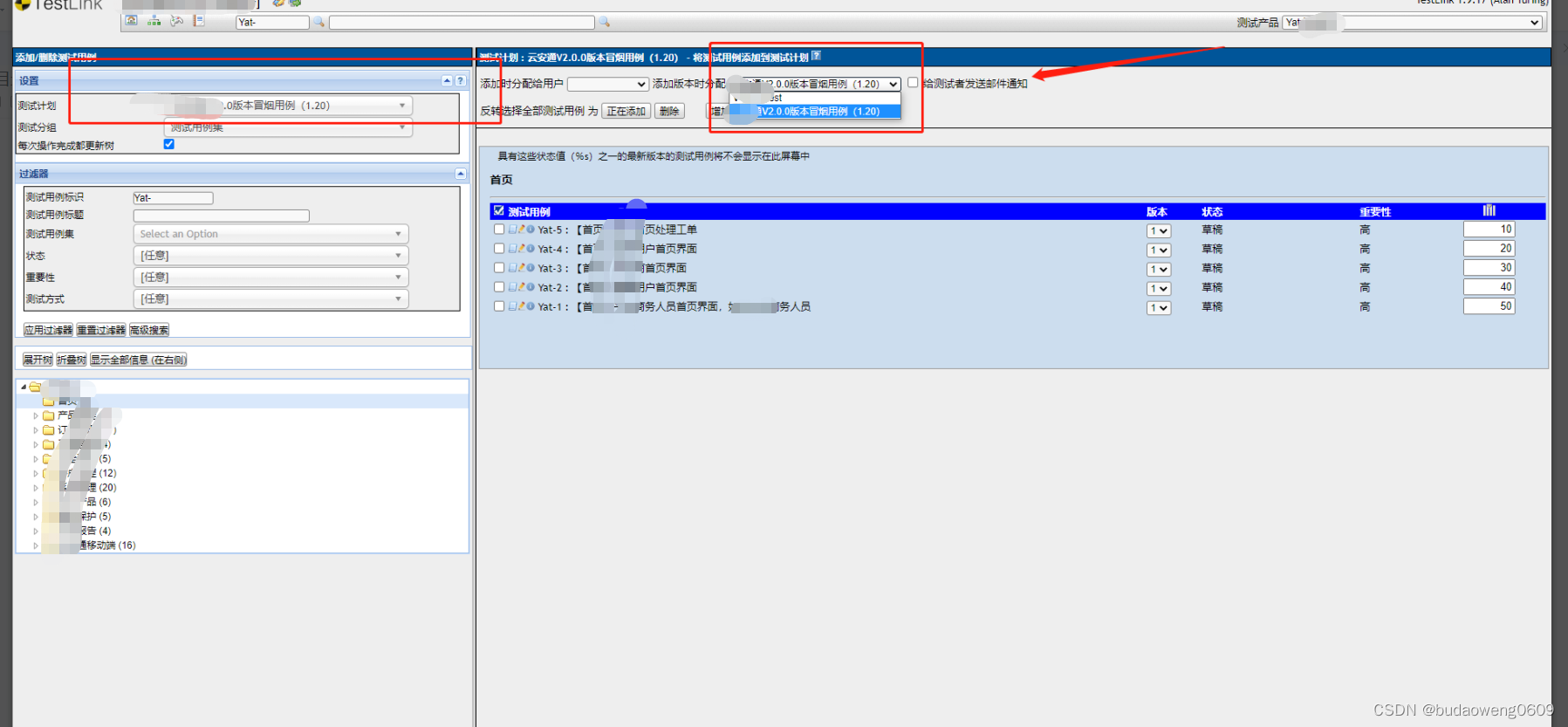
Task: Click the 应用过滤器 button
Action: point(48,330)
